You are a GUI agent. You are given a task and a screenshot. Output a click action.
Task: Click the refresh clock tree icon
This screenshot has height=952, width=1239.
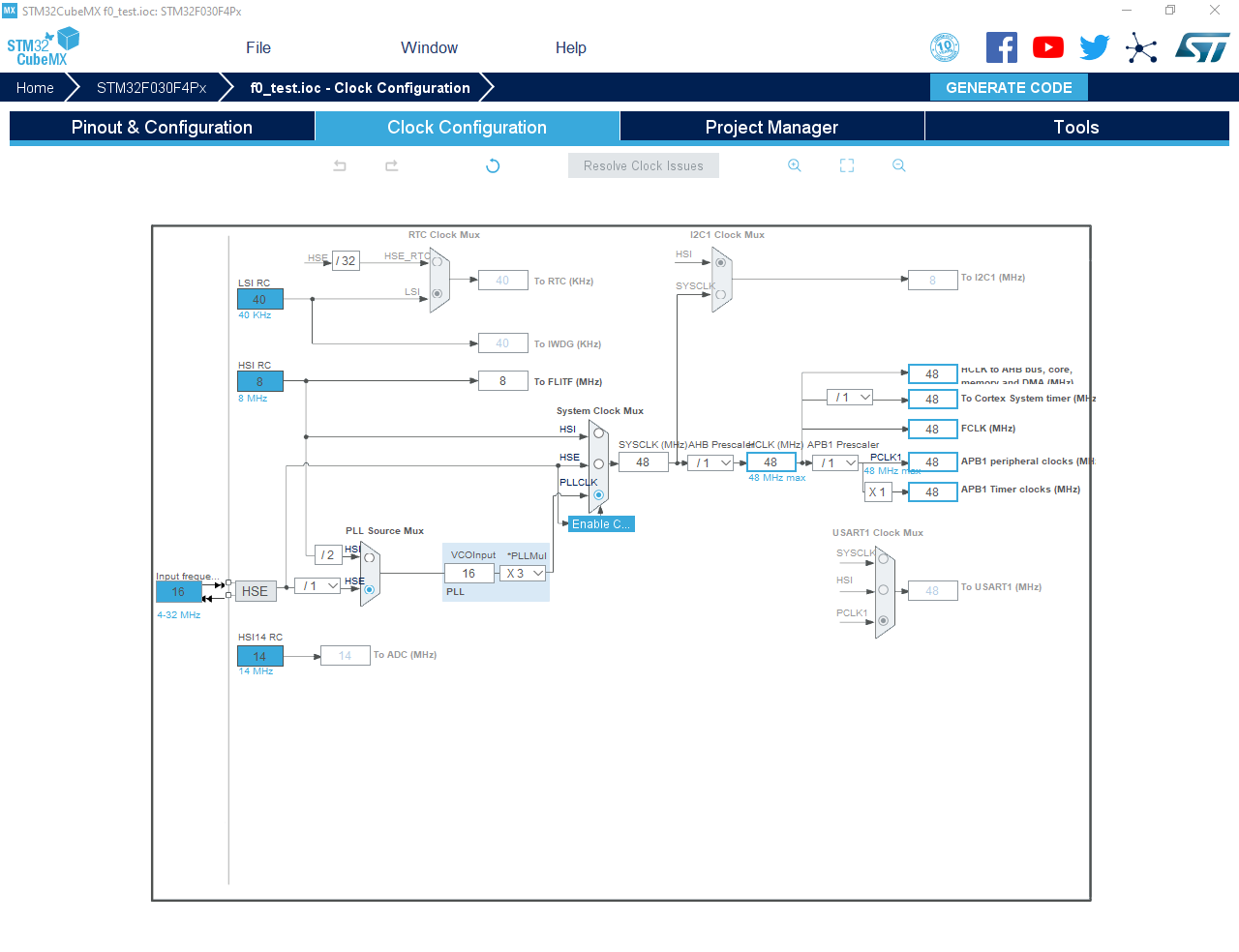(493, 165)
